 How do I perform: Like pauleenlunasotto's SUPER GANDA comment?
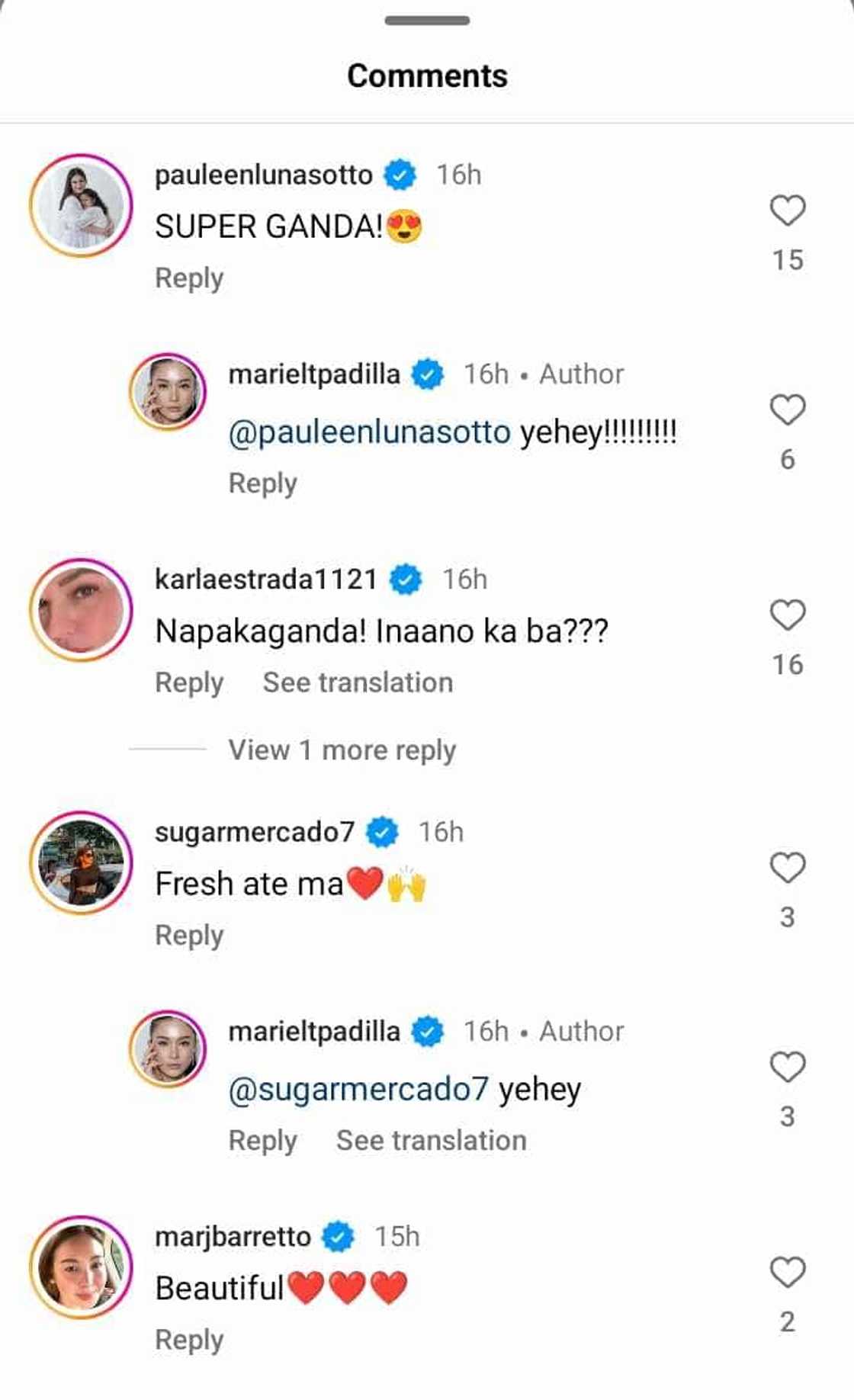click(787, 211)
